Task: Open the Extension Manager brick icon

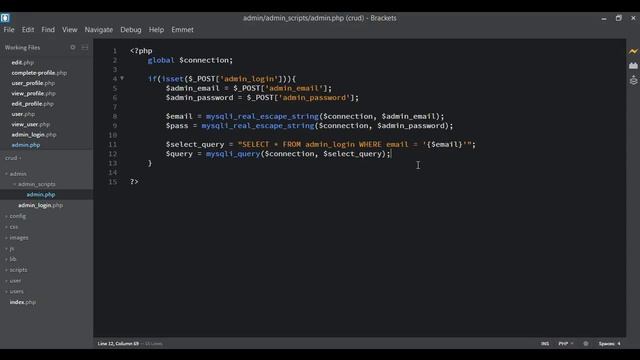Action: click(633, 65)
